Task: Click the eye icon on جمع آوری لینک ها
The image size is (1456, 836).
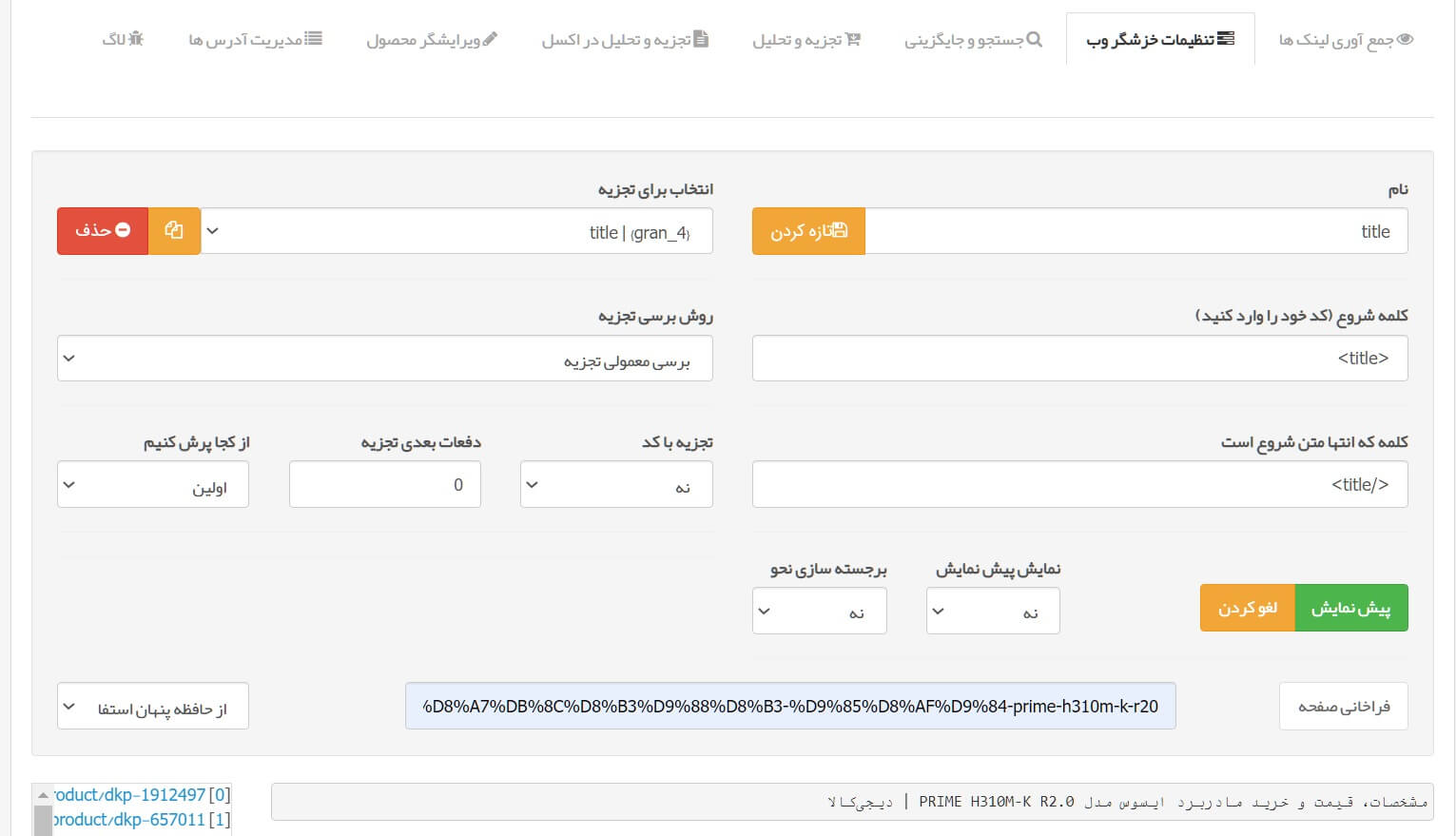Action: pos(1406,39)
